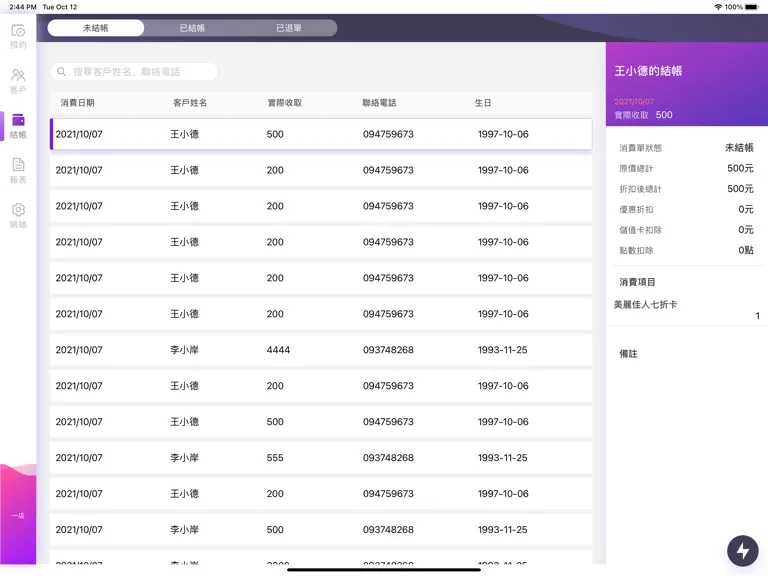This screenshot has height=576, width=768.
Task: Select the highlighted 王小德 500 first row
Action: (321, 134)
